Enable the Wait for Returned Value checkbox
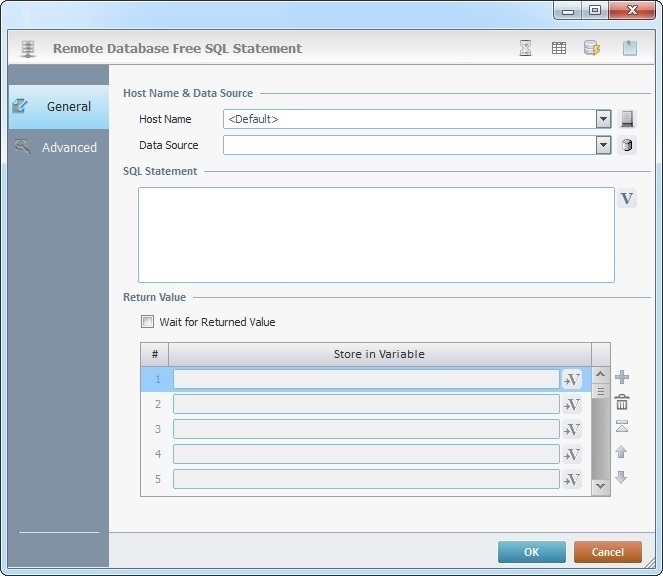The width and height of the screenshot is (663, 576). click(148, 322)
